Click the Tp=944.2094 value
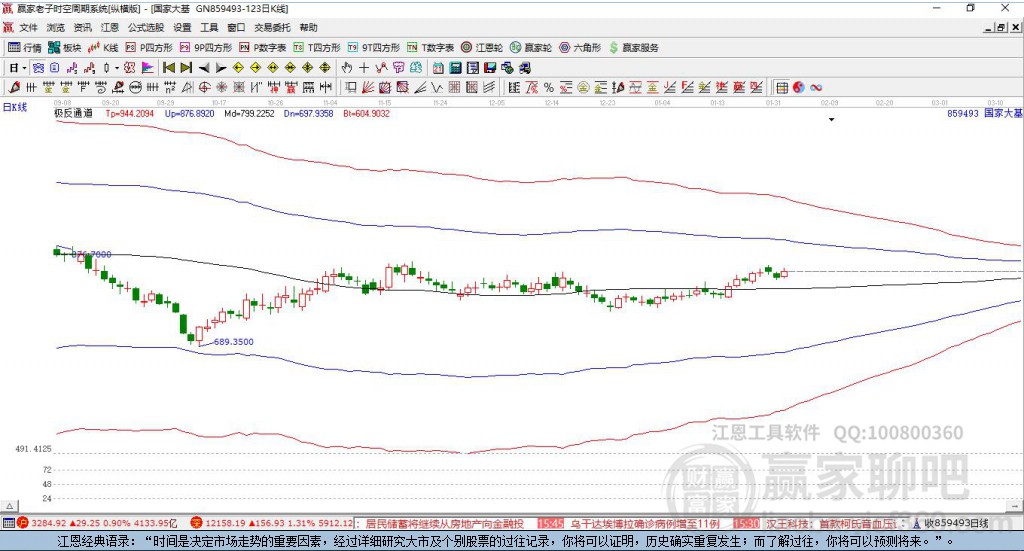This screenshot has height=551, width=1024. tap(129, 113)
